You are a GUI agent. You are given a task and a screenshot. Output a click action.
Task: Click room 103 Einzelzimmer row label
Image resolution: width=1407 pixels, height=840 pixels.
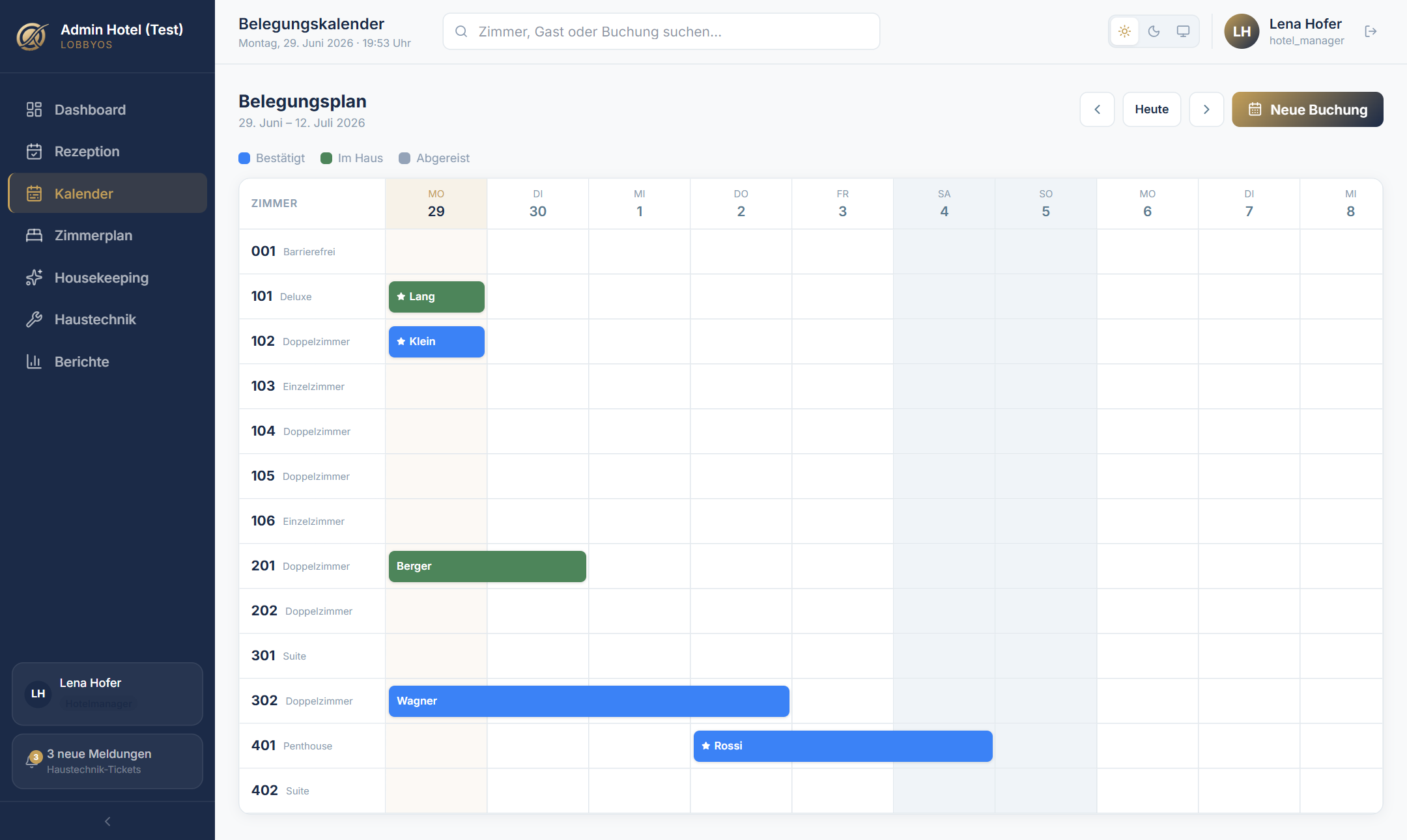point(312,386)
